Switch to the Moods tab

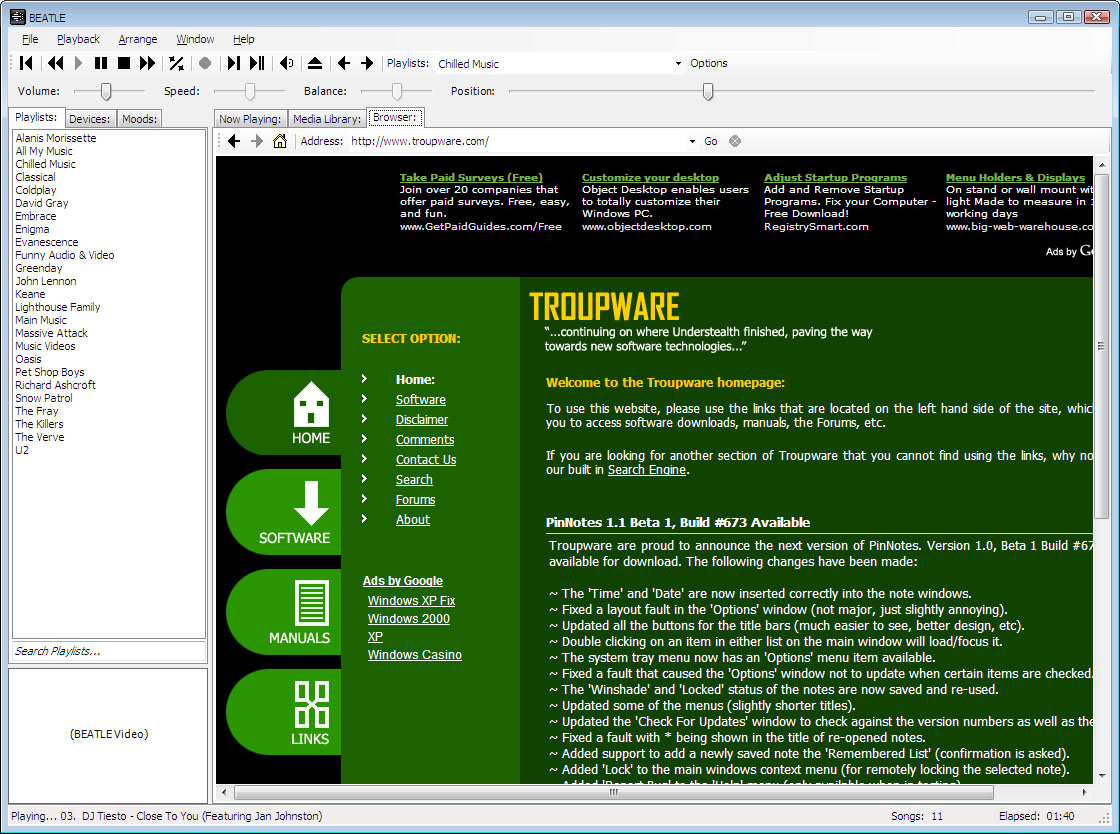coord(139,119)
